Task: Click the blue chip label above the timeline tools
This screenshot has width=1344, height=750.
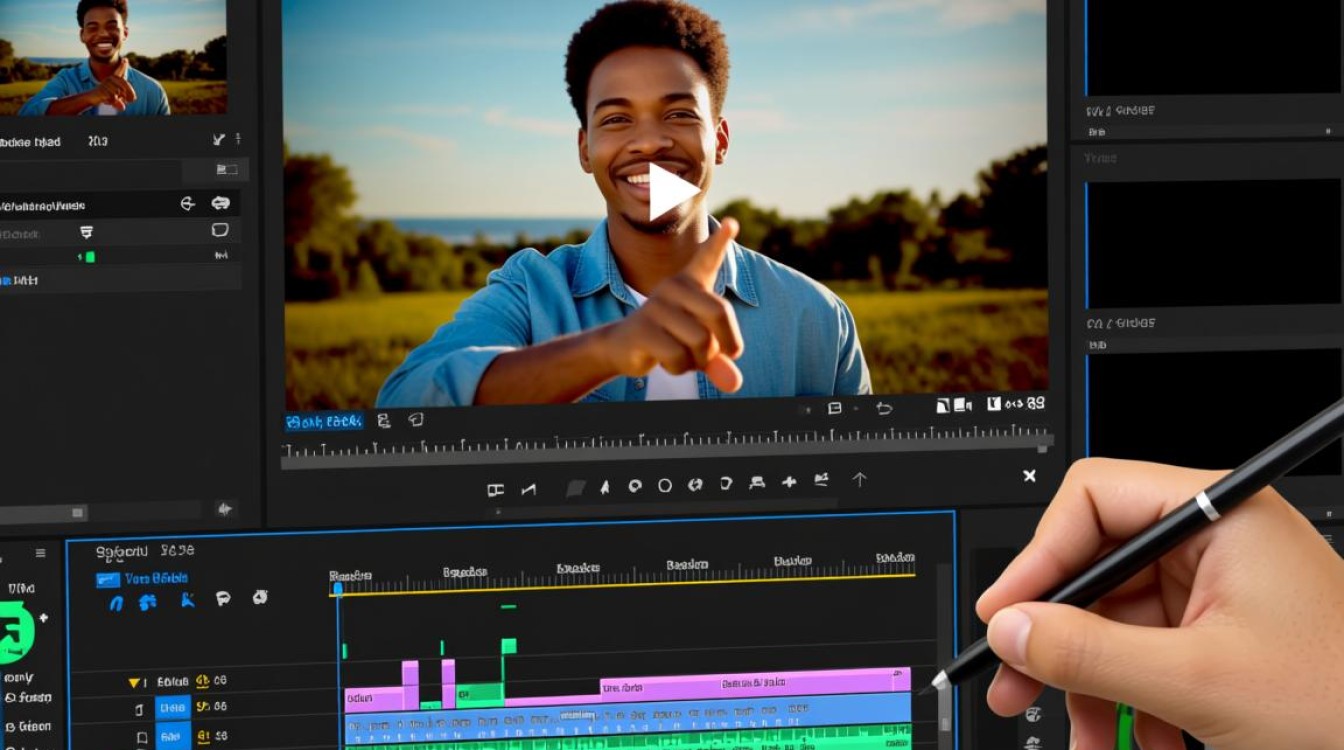Action: 107,579
